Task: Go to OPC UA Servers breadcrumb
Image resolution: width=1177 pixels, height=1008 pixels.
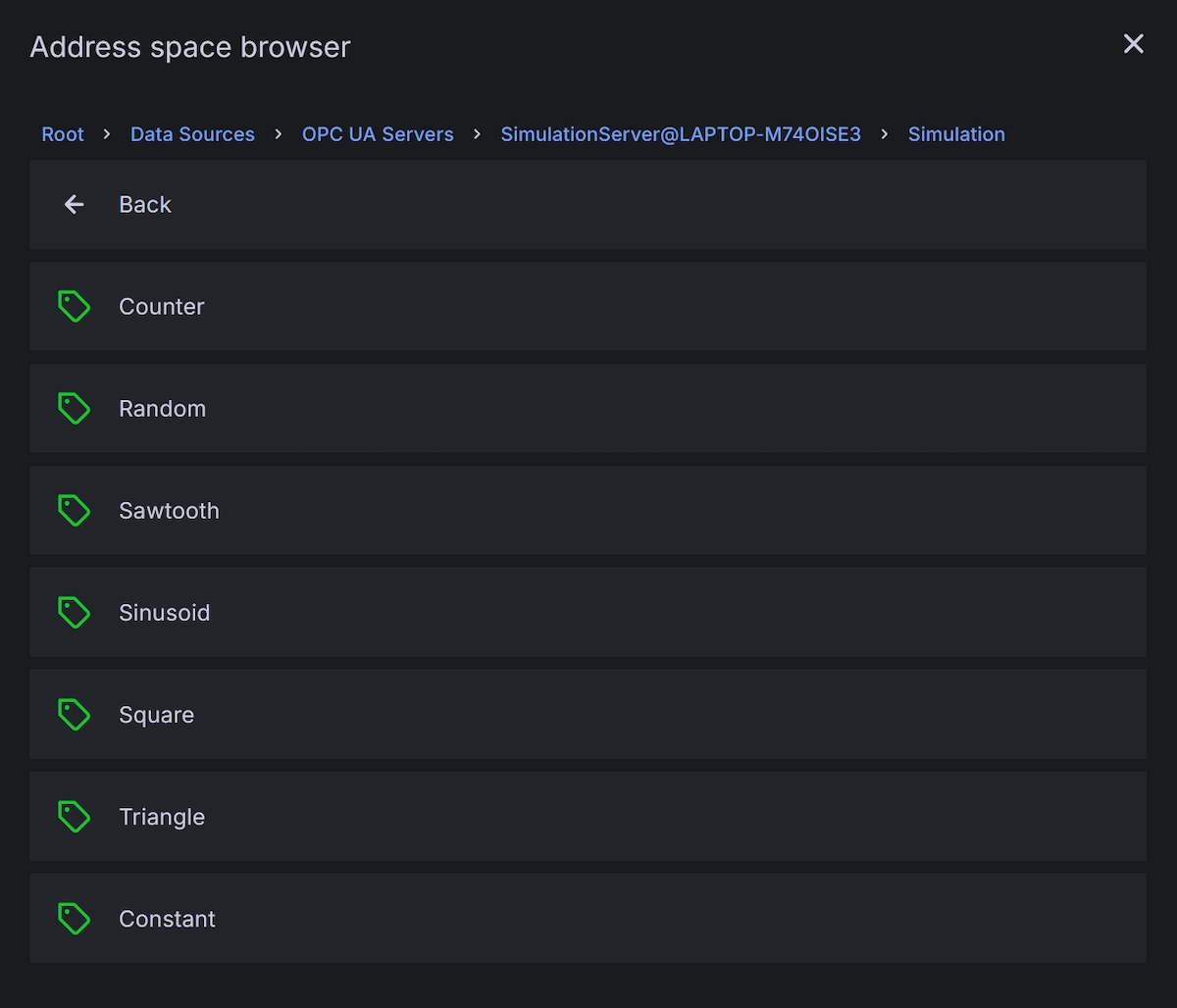Action: (378, 133)
